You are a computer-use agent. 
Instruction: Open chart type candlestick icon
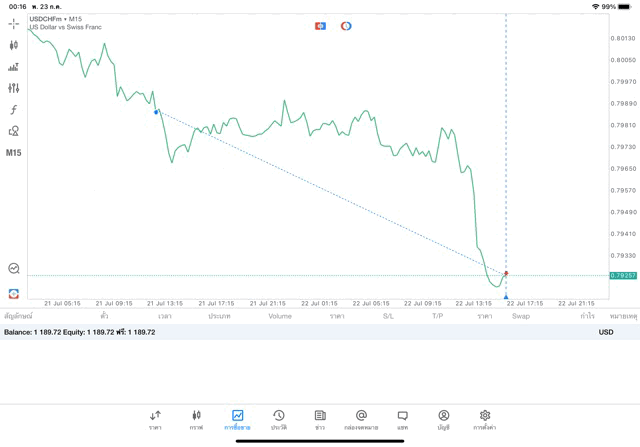(x=13, y=45)
